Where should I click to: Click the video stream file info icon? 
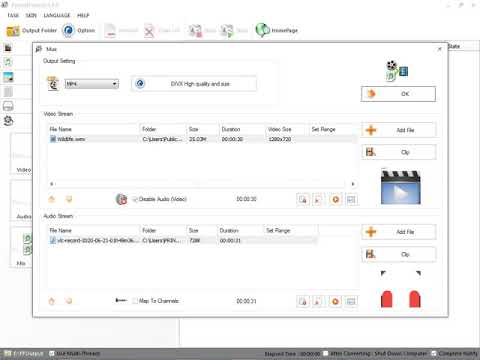(x=303, y=200)
